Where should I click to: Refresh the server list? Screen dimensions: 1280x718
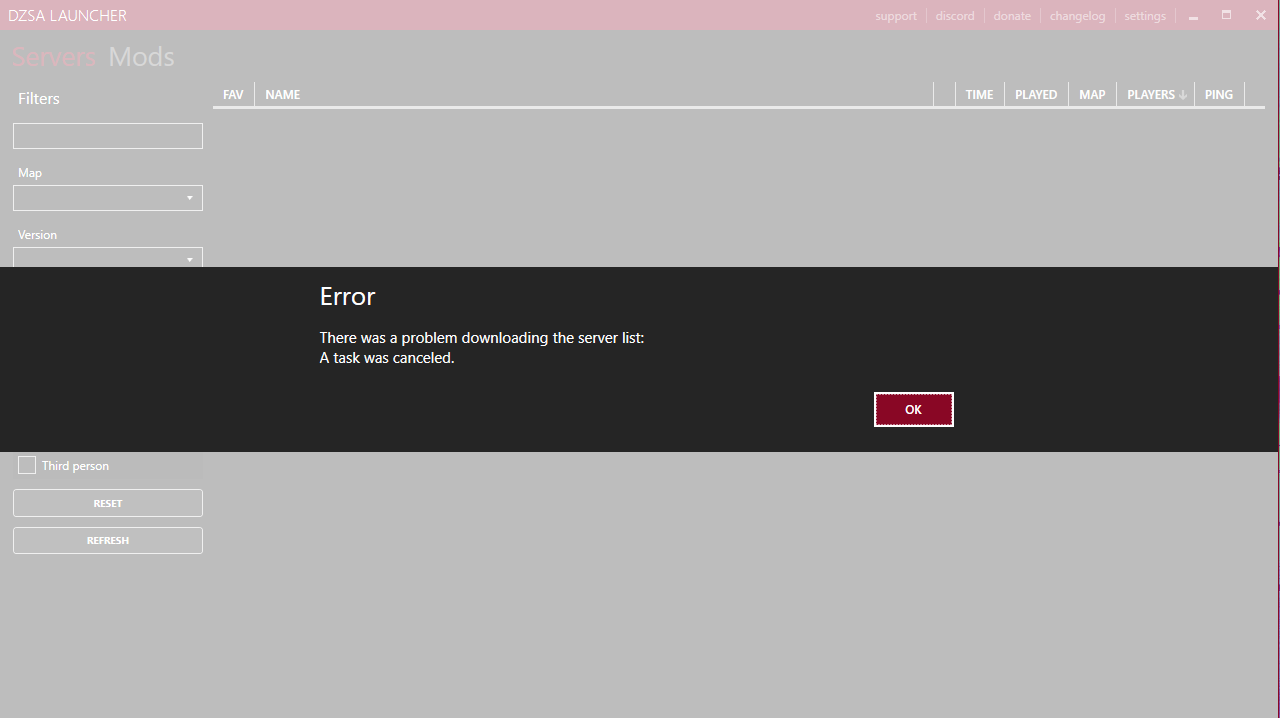[x=108, y=540]
